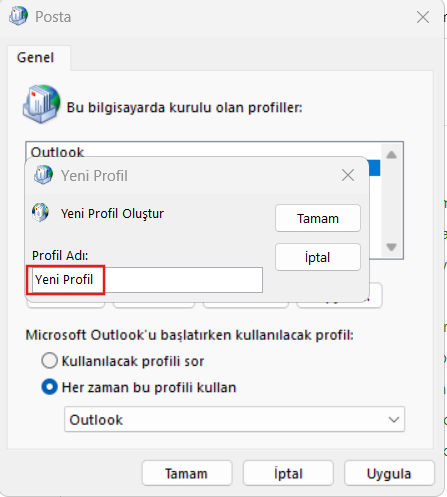Screen dimensions: 447x497
Task: Click the profile list scroll down arrow
Action: coord(391,247)
